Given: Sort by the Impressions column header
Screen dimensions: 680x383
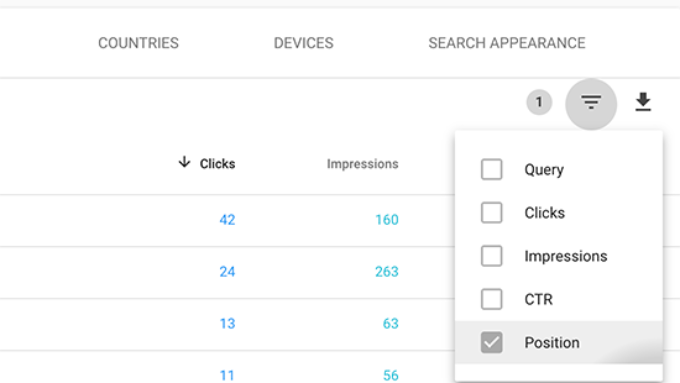Looking at the screenshot, I should tap(363, 164).
